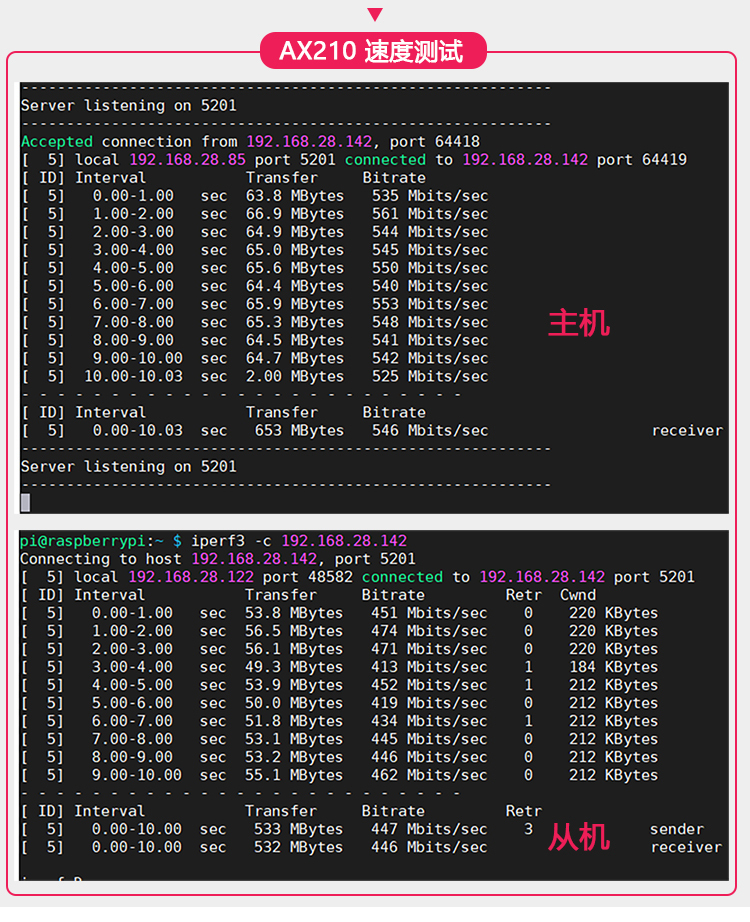Click the Retr column header in client table

[x=524, y=595]
